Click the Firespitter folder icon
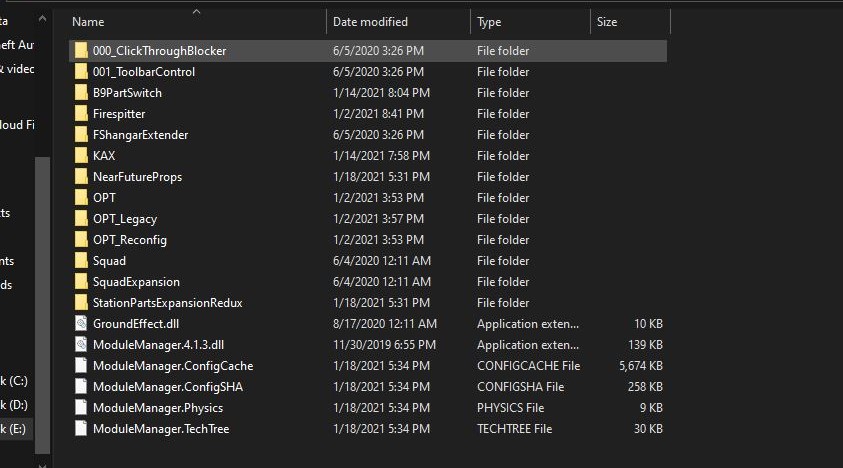Screen dimensions: 843x468 point(81,114)
